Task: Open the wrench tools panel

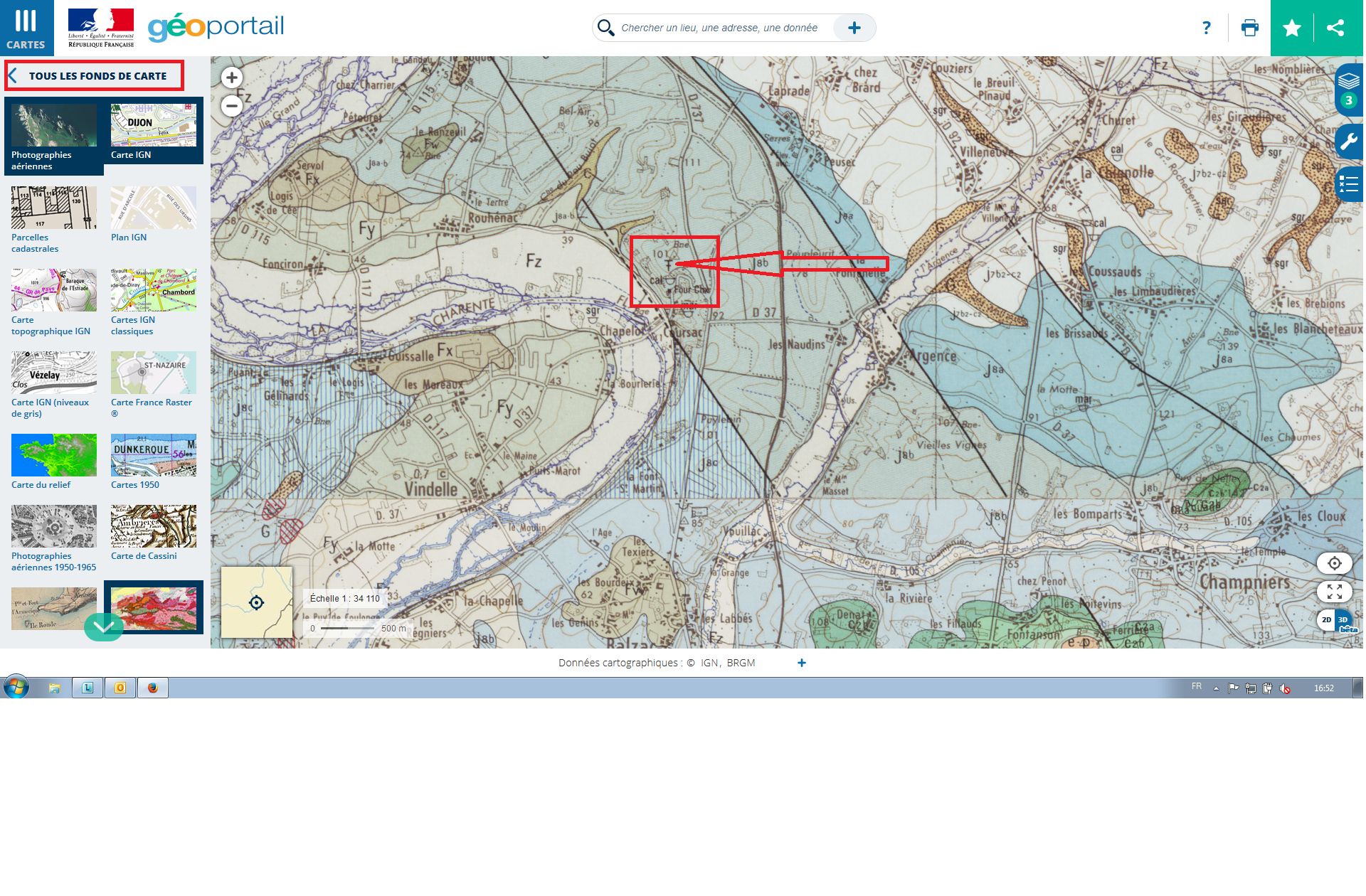Action: (1349, 141)
